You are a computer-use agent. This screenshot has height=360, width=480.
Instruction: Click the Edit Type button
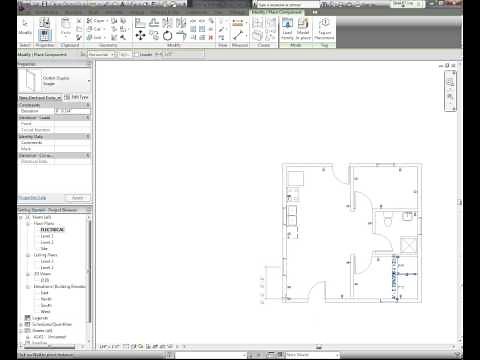(x=76, y=97)
